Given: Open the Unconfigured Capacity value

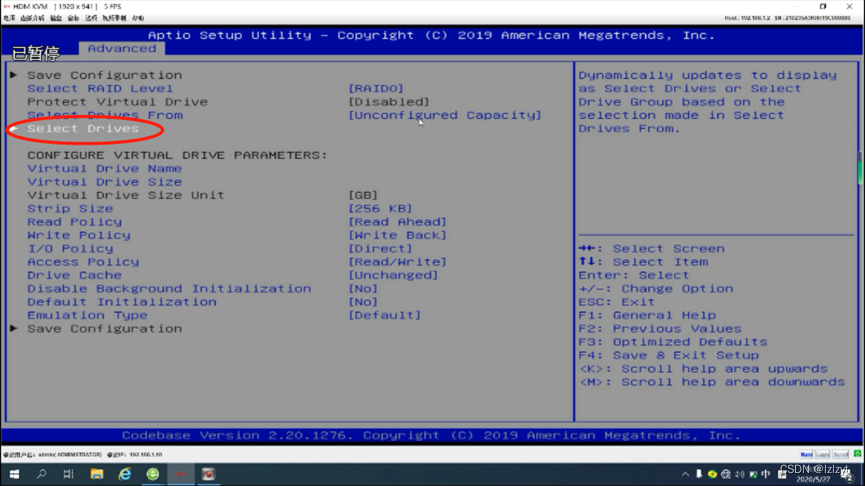Looking at the screenshot, I should (x=445, y=115).
